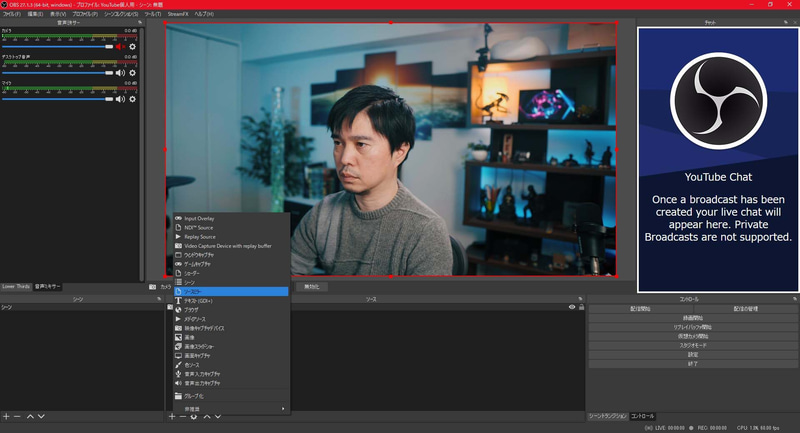Switch to the 音声ミキサー tab
Viewport: 800px width, 433px height.
[x=47, y=287]
